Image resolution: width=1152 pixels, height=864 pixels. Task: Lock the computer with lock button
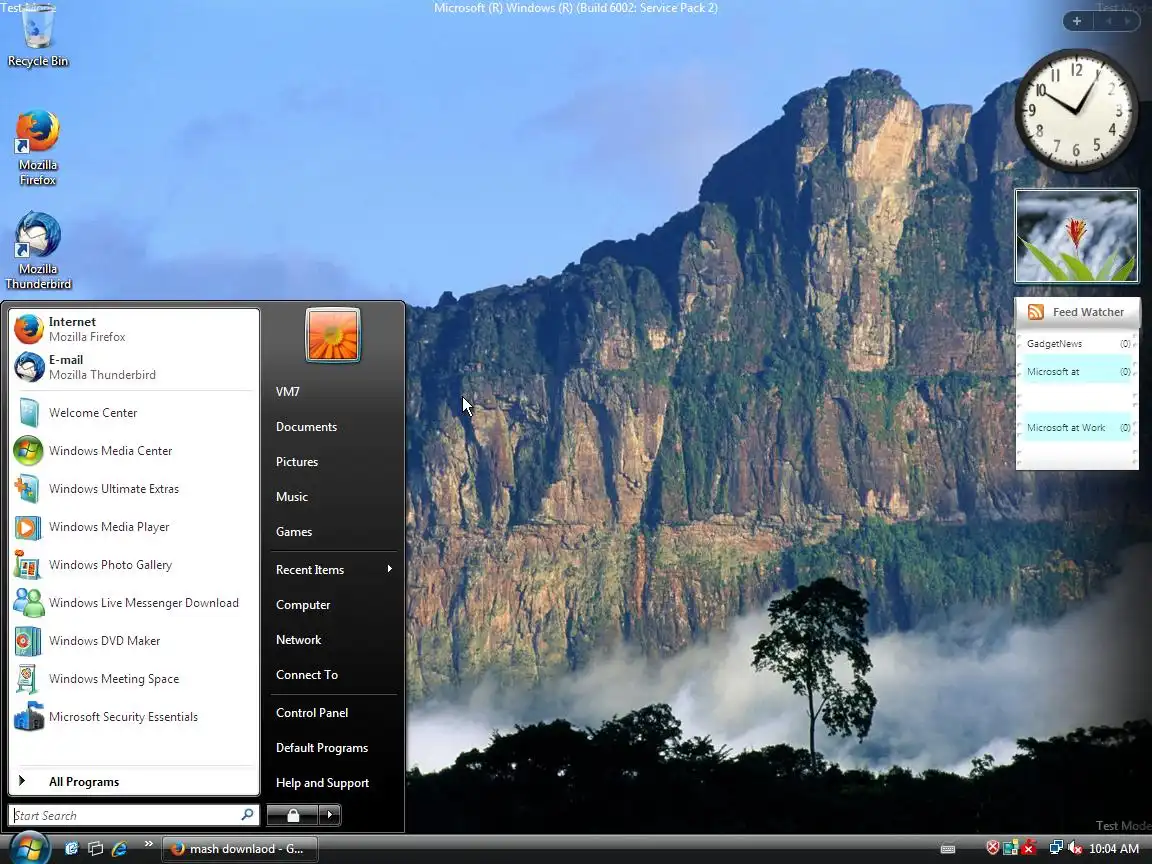[x=292, y=815]
